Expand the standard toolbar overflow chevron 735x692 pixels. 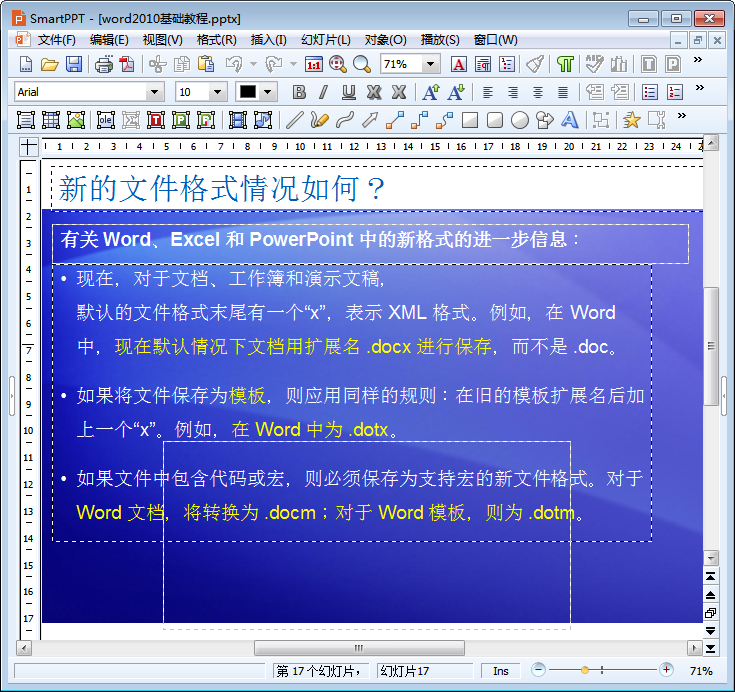[x=698, y=60]
